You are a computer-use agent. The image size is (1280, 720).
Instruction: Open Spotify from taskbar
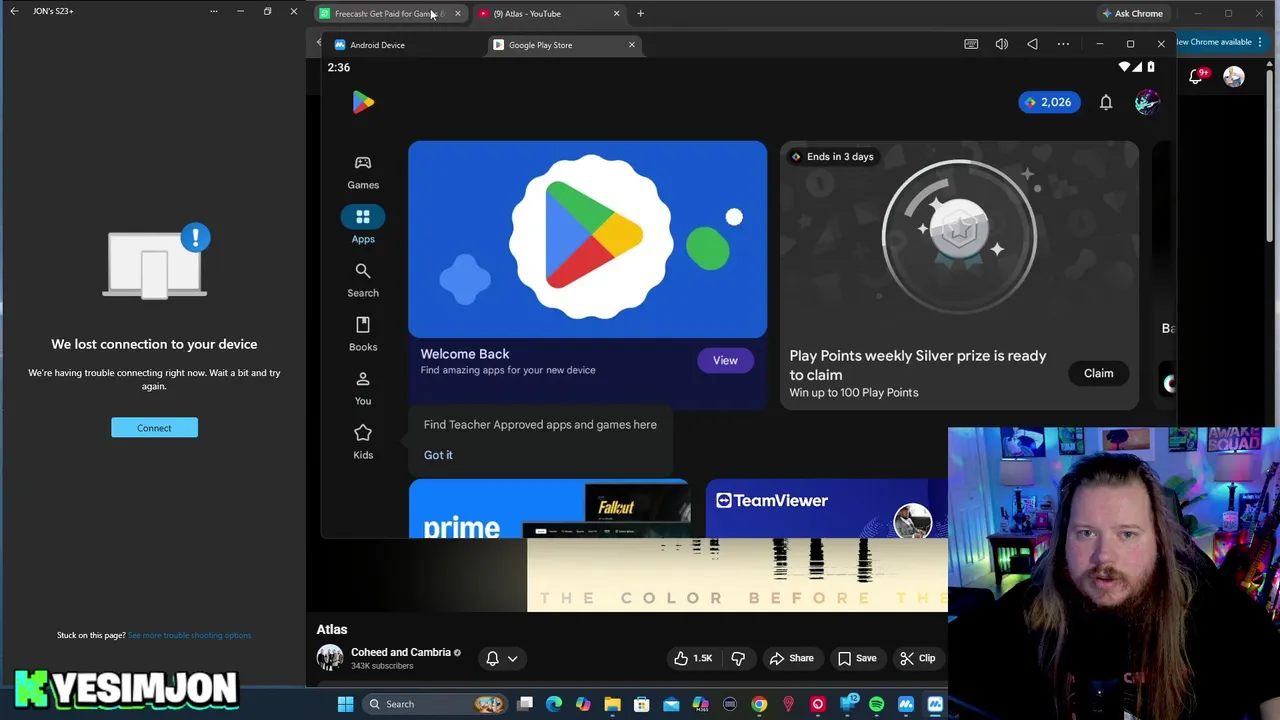[876, 704]
